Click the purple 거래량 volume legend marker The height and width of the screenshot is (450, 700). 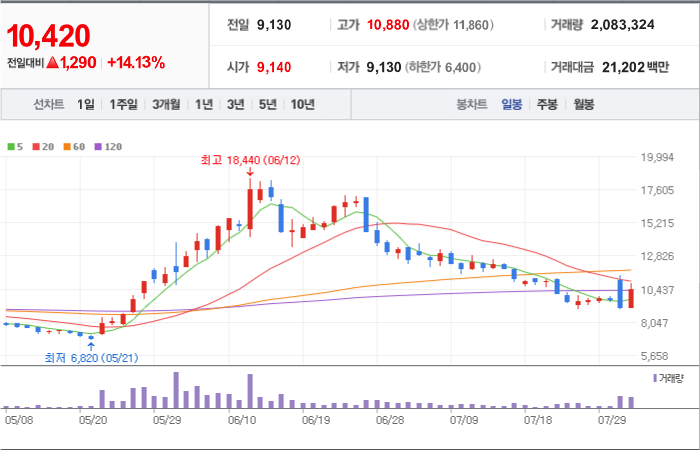tap(655, 379)
